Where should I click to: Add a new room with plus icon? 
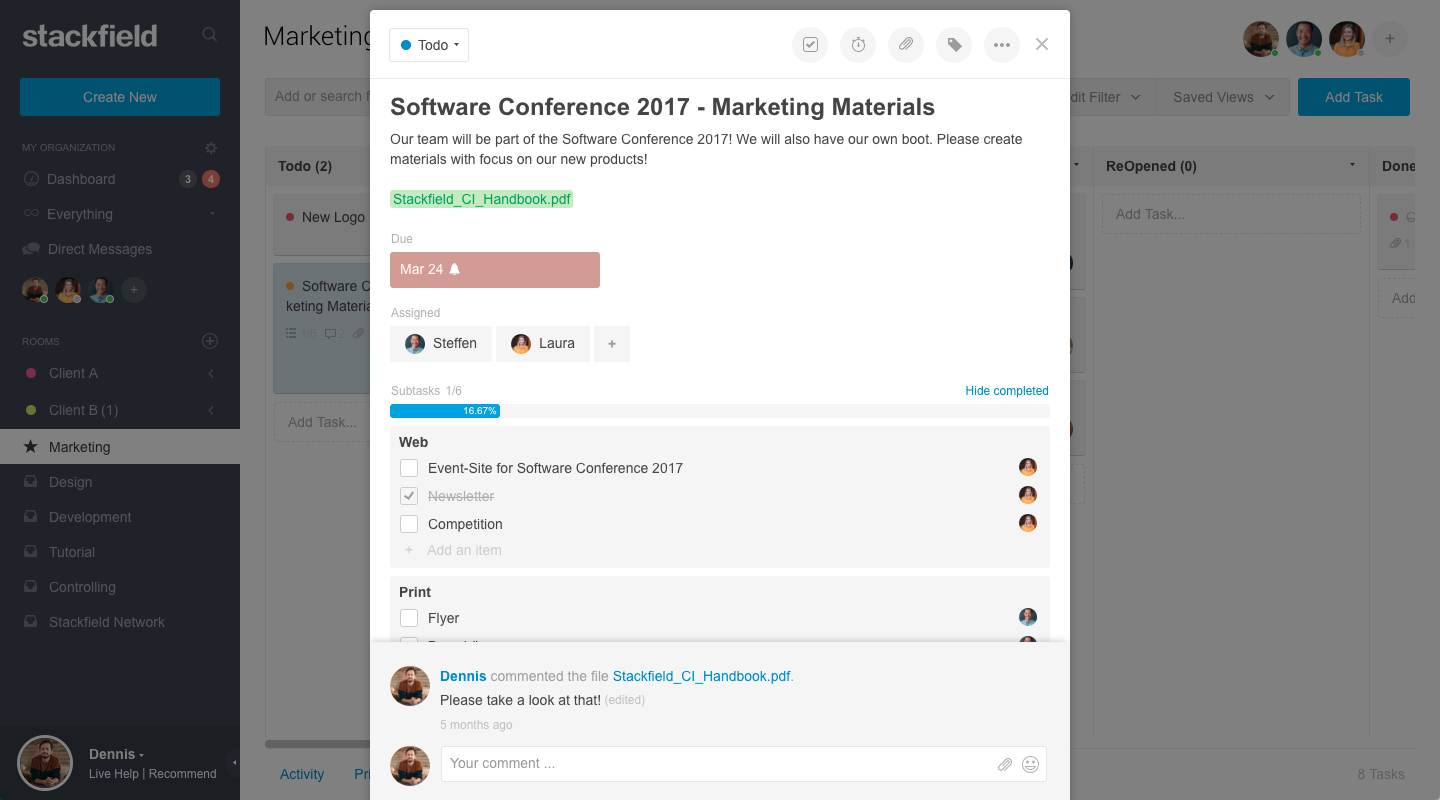click(x=210, y=341)
